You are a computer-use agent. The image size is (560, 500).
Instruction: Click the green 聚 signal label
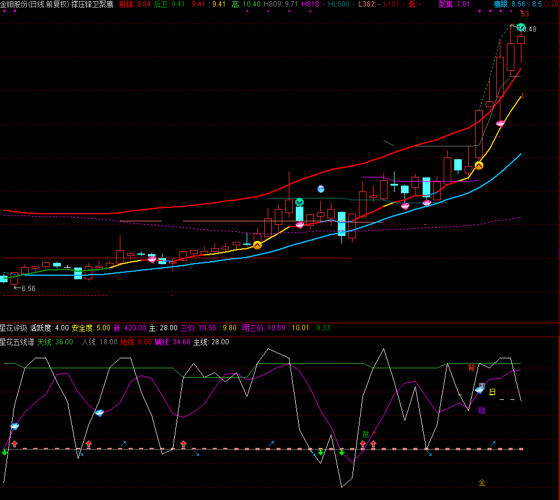366,435
